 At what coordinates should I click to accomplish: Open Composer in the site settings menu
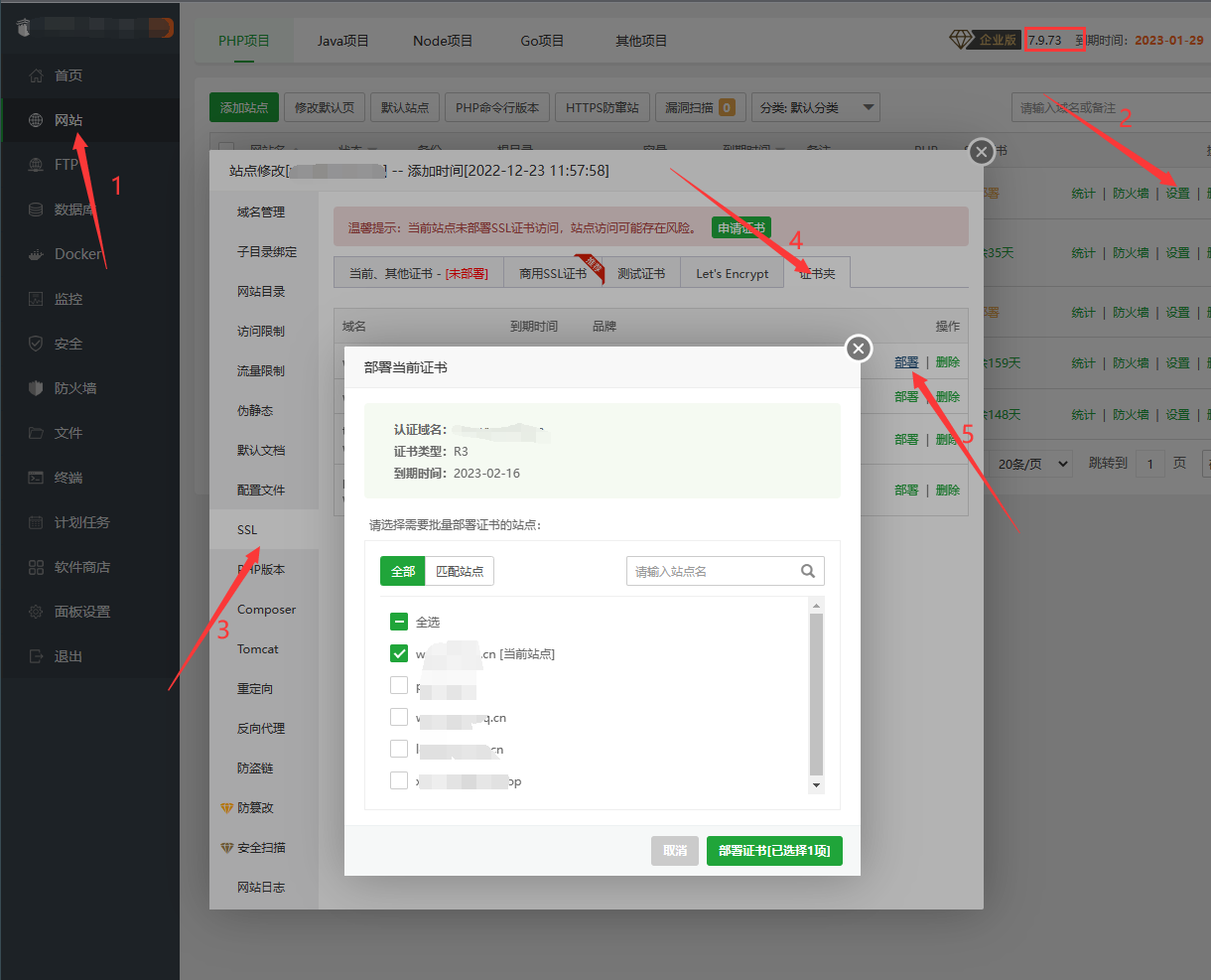[x=266, y=610]
